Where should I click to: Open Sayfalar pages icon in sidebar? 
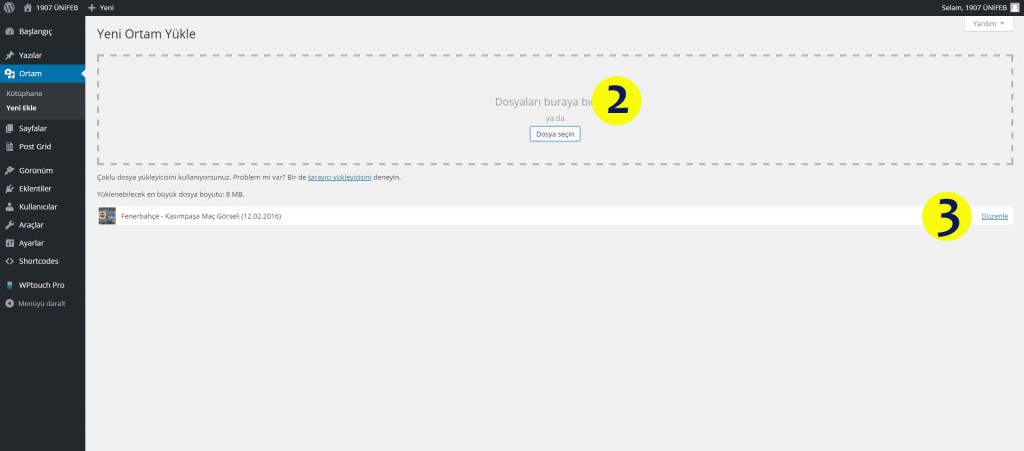pyautogui.click(x=9, y=128)
